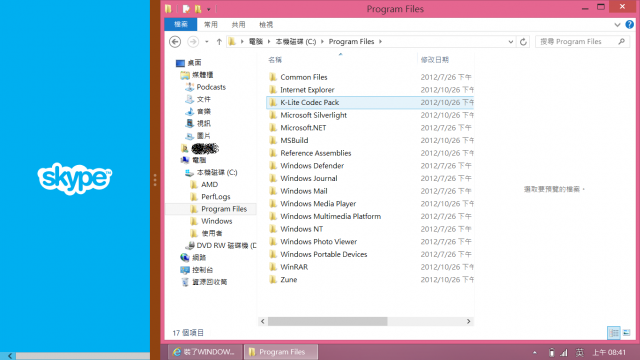Select Windows Photo Viewer folder row
The image size is (640, 360).
click(370, 242)
